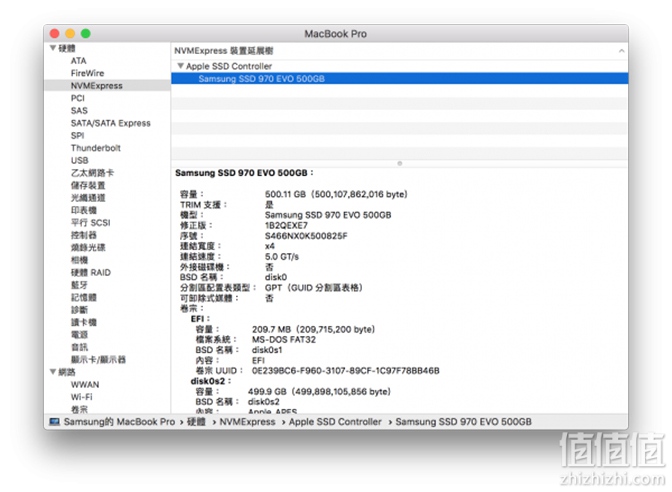Select 光纖通道 in the sidebar
Image resolution: width=672 pixels, height=492 pixels.
[x=88, y=198]
